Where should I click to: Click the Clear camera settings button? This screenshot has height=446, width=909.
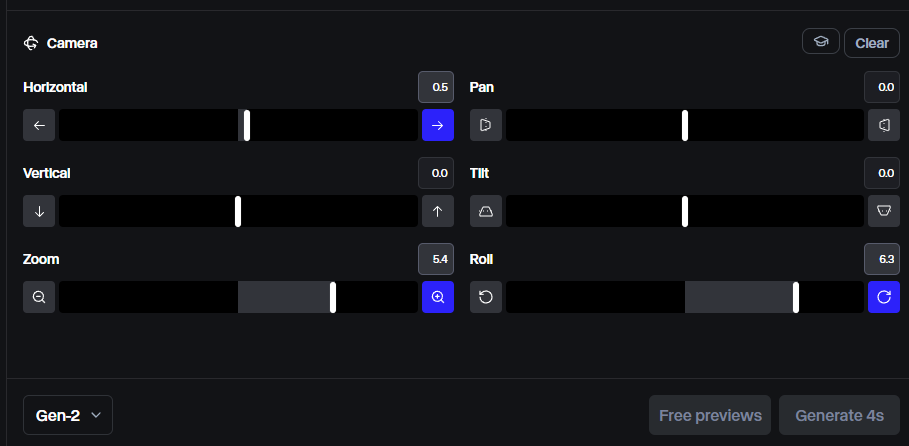coord(872,43)
